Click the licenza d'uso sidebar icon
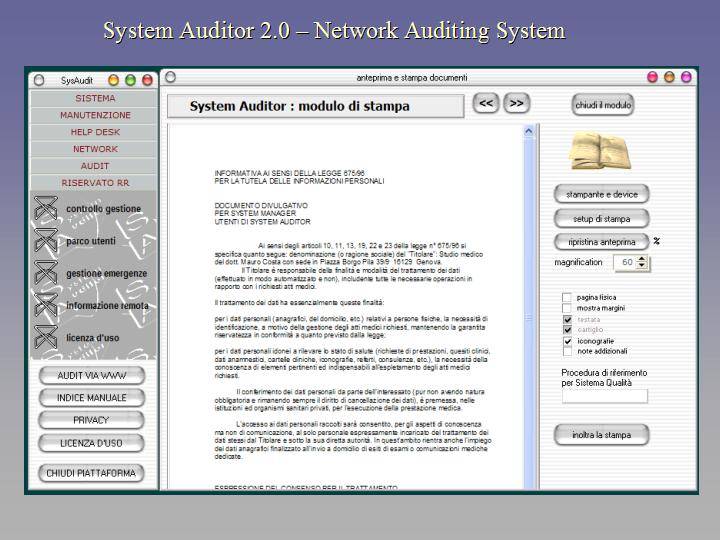The height and width of the screenshot is (540, 720). pos(45,337)
